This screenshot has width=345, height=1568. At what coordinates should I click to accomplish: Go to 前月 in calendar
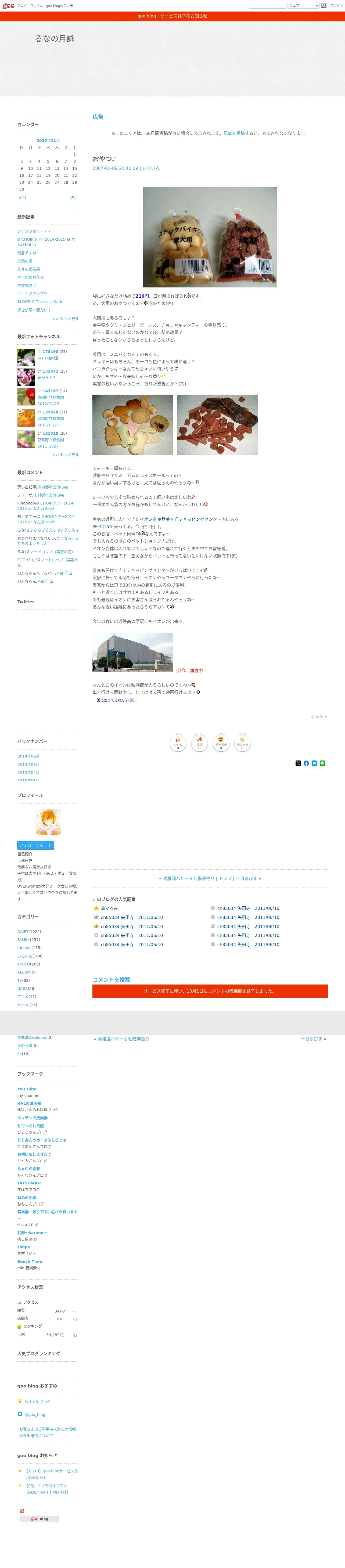coord(23,197)
